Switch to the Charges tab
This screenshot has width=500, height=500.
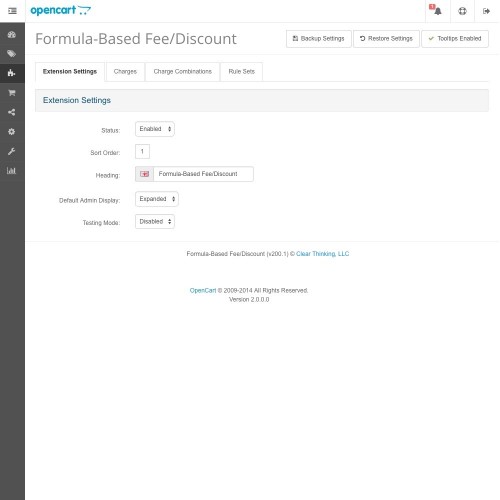coord(125,72)
